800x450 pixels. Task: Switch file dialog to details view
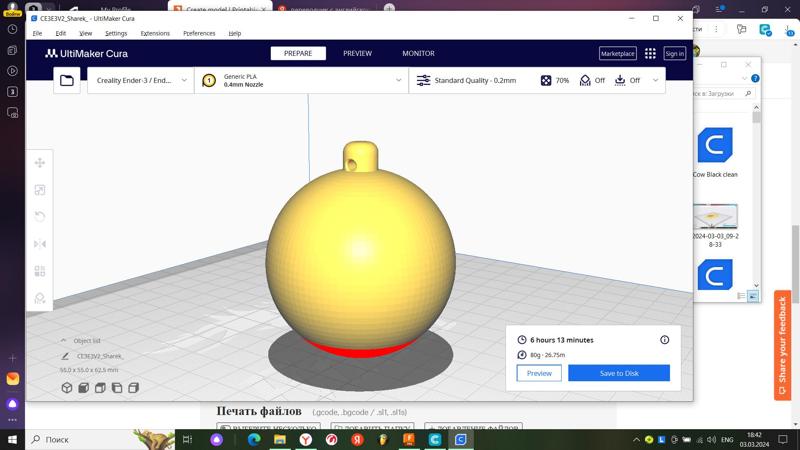[741, 296]
